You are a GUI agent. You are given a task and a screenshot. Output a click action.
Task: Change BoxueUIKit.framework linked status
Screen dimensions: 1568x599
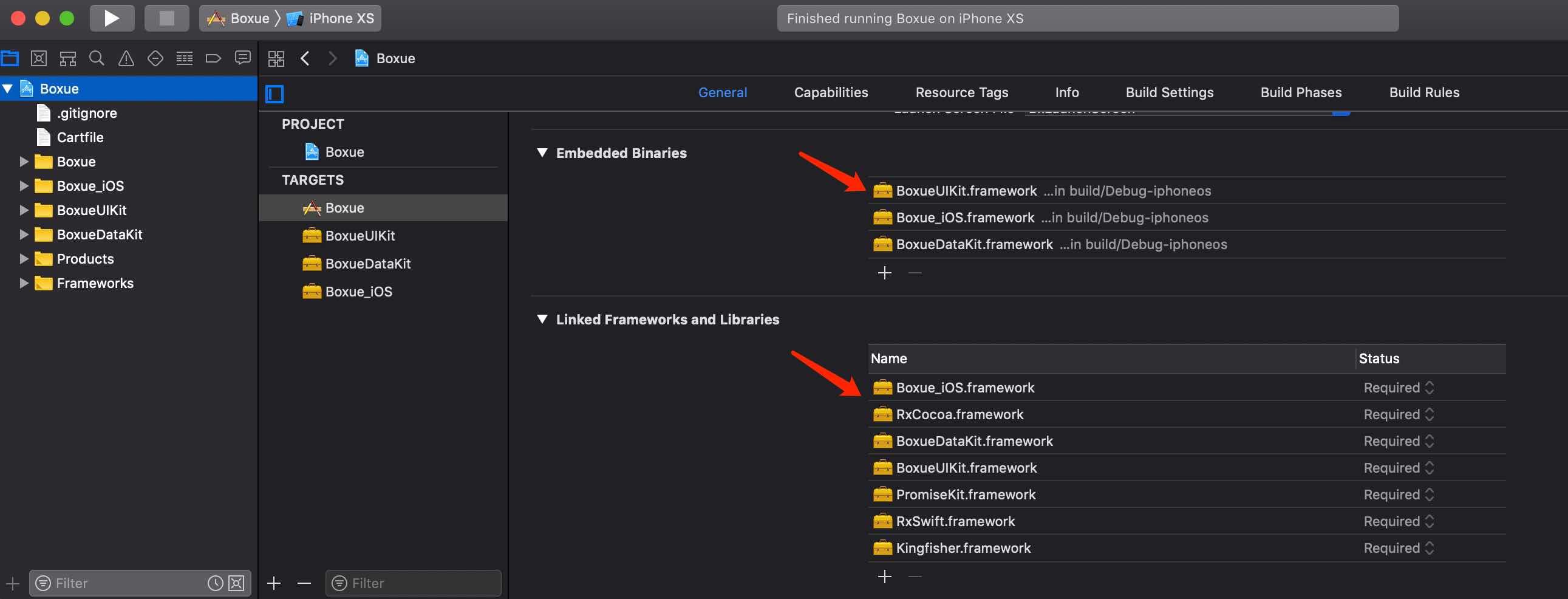tap(1399, 468)
